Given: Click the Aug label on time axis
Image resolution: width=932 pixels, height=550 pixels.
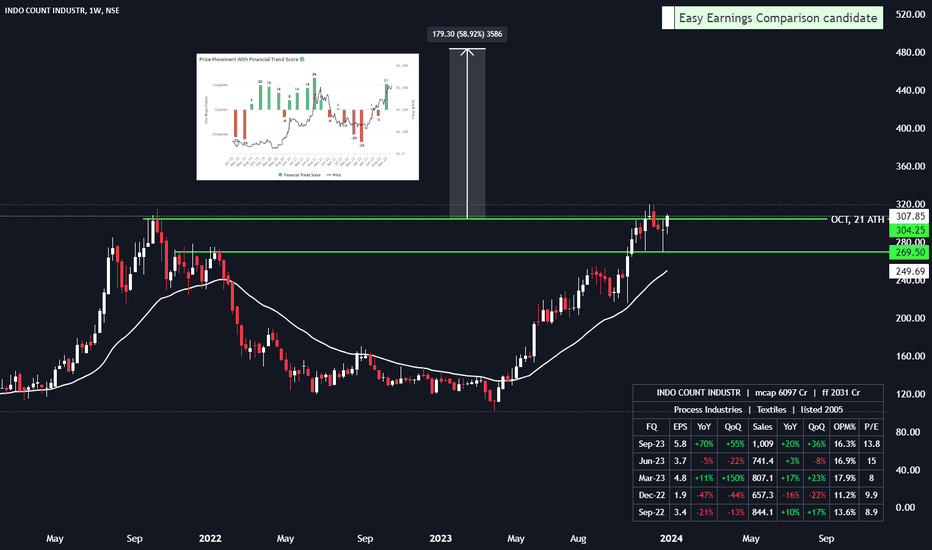Looking at the screenshot, I should [578, 538].
